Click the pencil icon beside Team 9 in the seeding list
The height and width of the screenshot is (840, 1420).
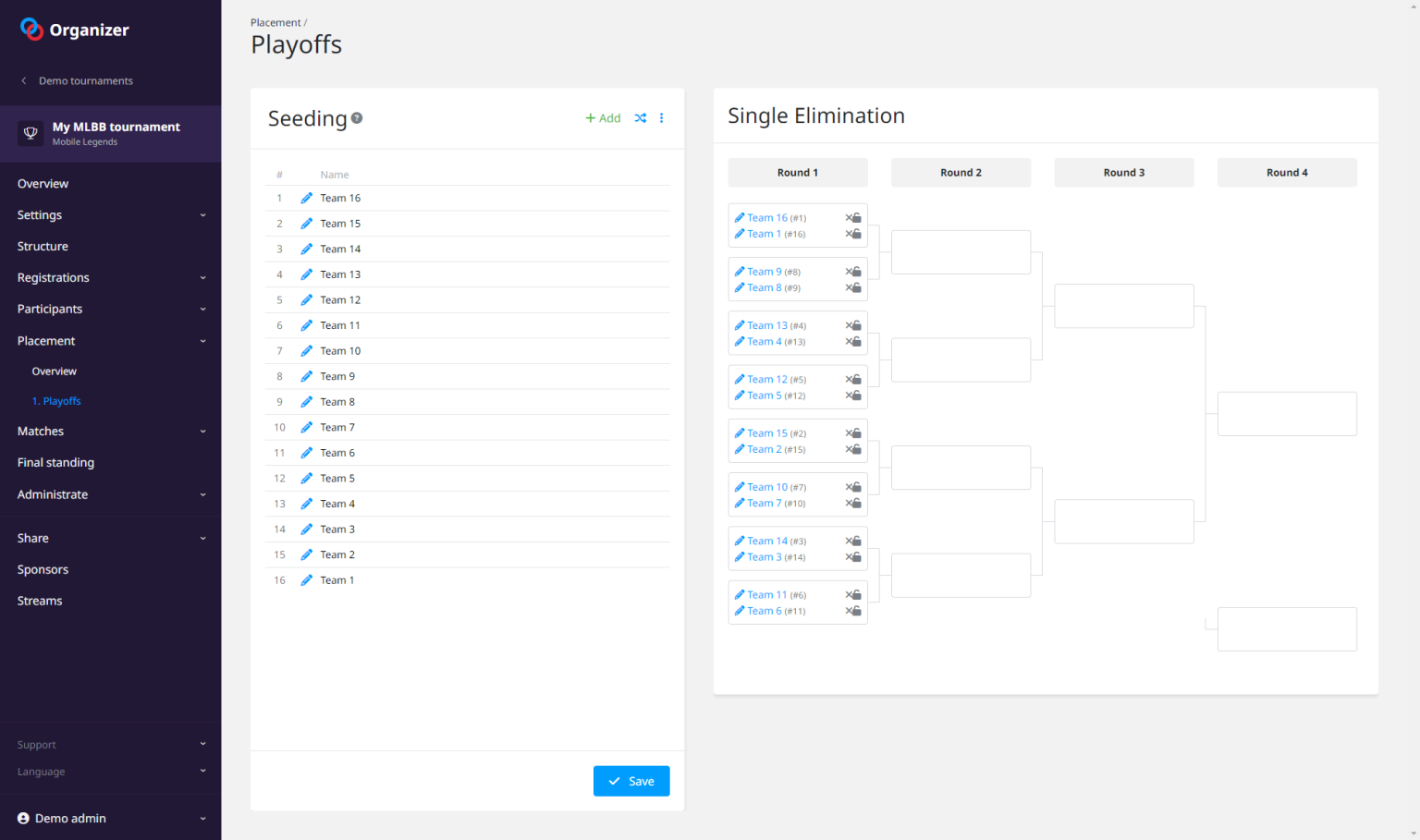click(306, 376)
